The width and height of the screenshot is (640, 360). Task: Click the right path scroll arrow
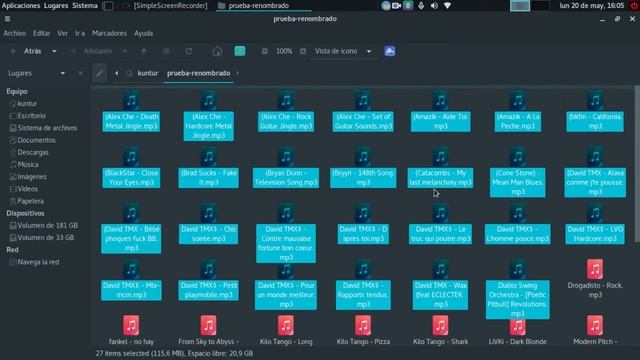(x=238, y=73)
